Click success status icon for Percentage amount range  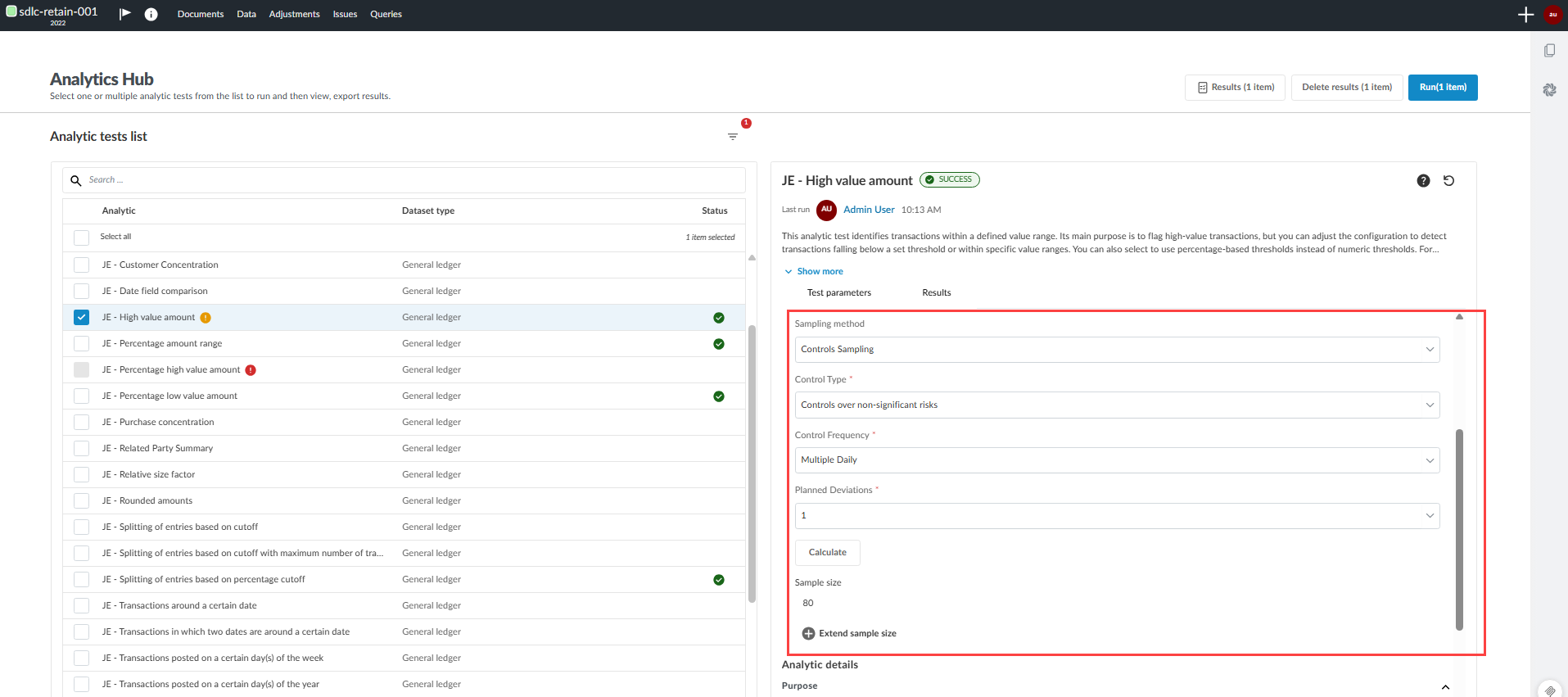719,344
